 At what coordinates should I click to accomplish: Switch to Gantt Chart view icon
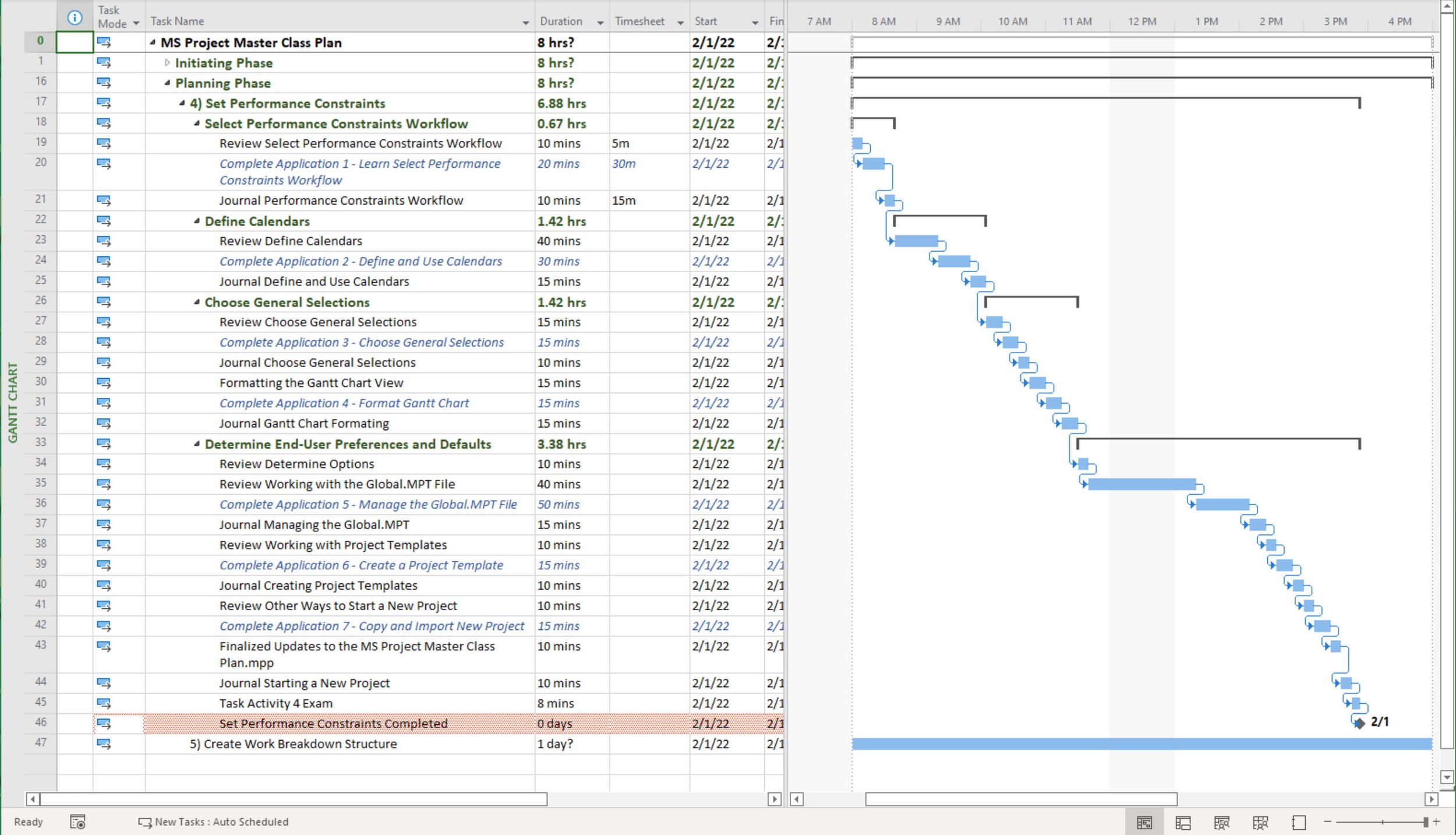click(1144, 822)
